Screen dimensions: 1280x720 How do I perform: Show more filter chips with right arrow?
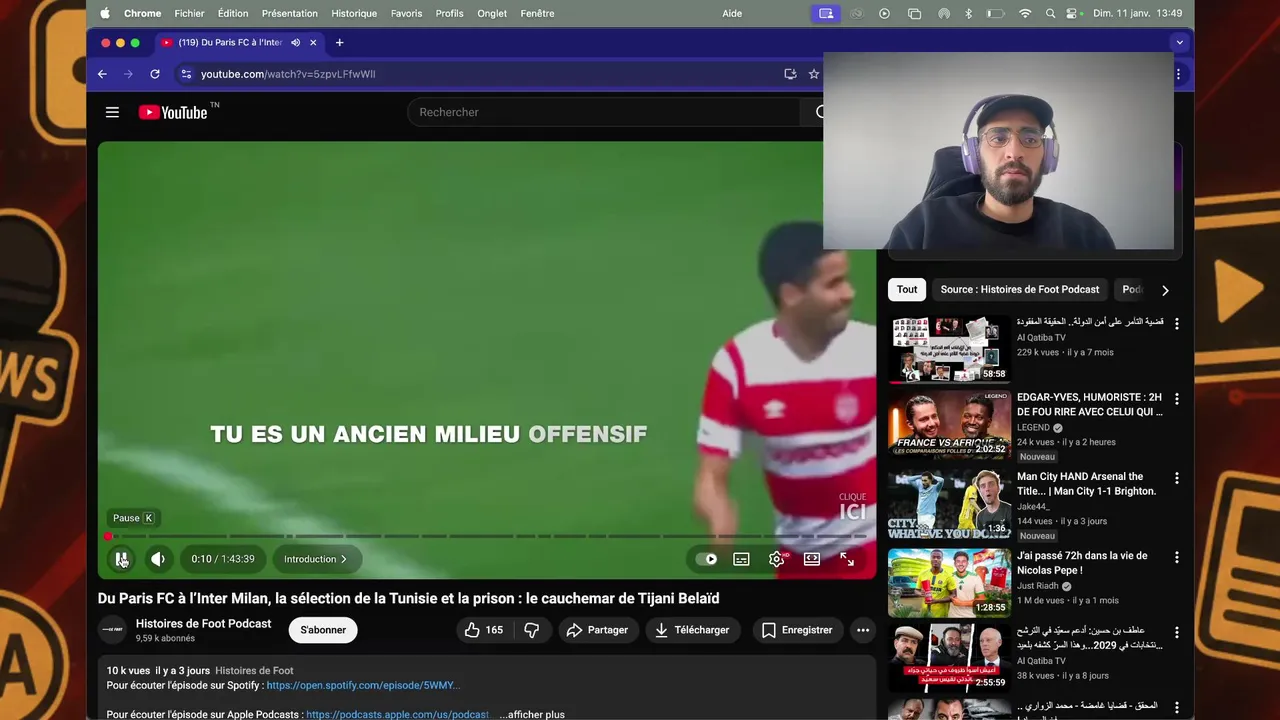(x=1165, y=290)
